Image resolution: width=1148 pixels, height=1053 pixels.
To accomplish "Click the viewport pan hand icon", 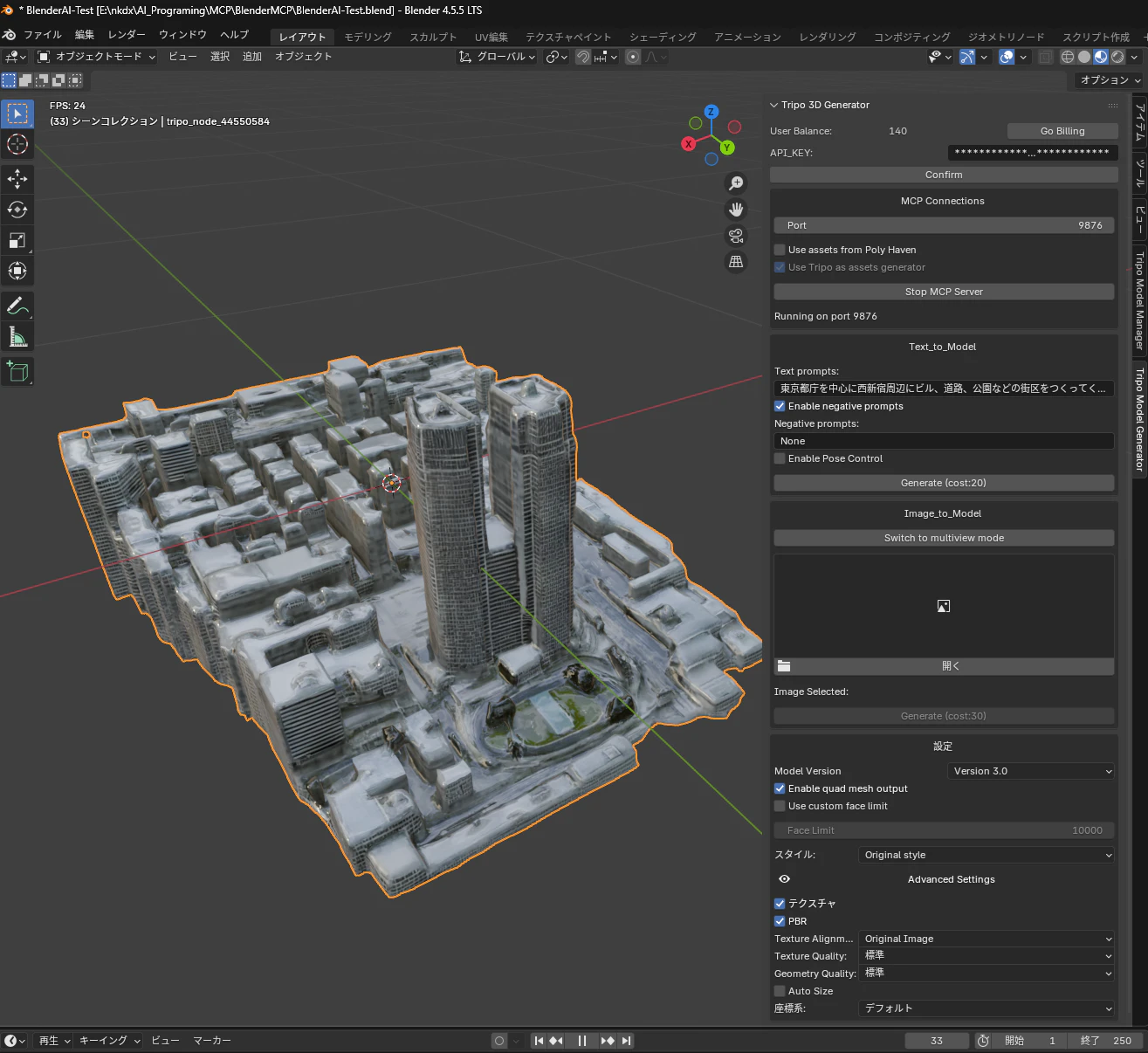I will click(737, 209).
